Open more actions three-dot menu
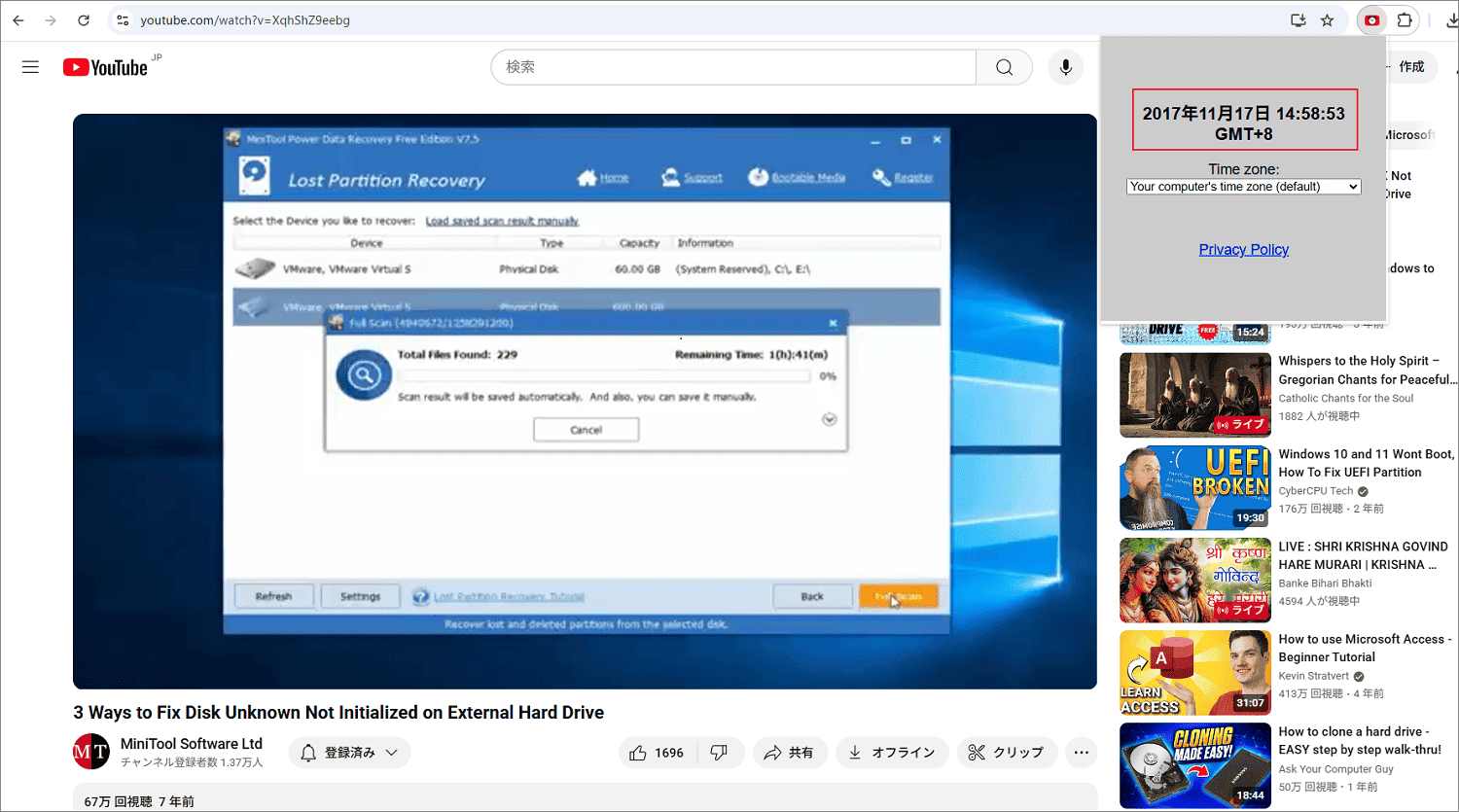Screen dimensions: 1459x812 click(1082, 753)
